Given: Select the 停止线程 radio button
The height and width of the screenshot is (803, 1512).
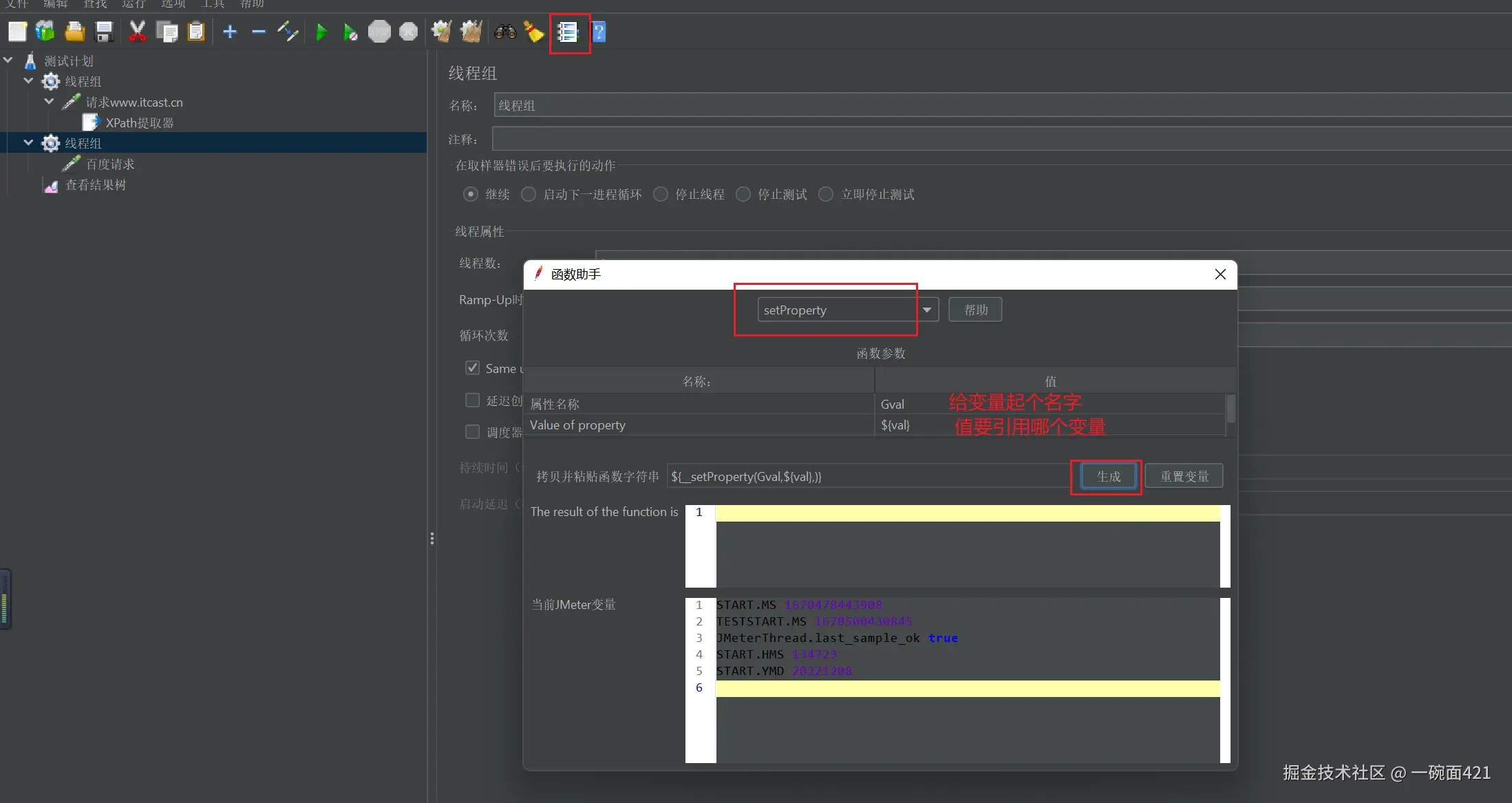Looking at the screenshot, I should coord(661,194).
